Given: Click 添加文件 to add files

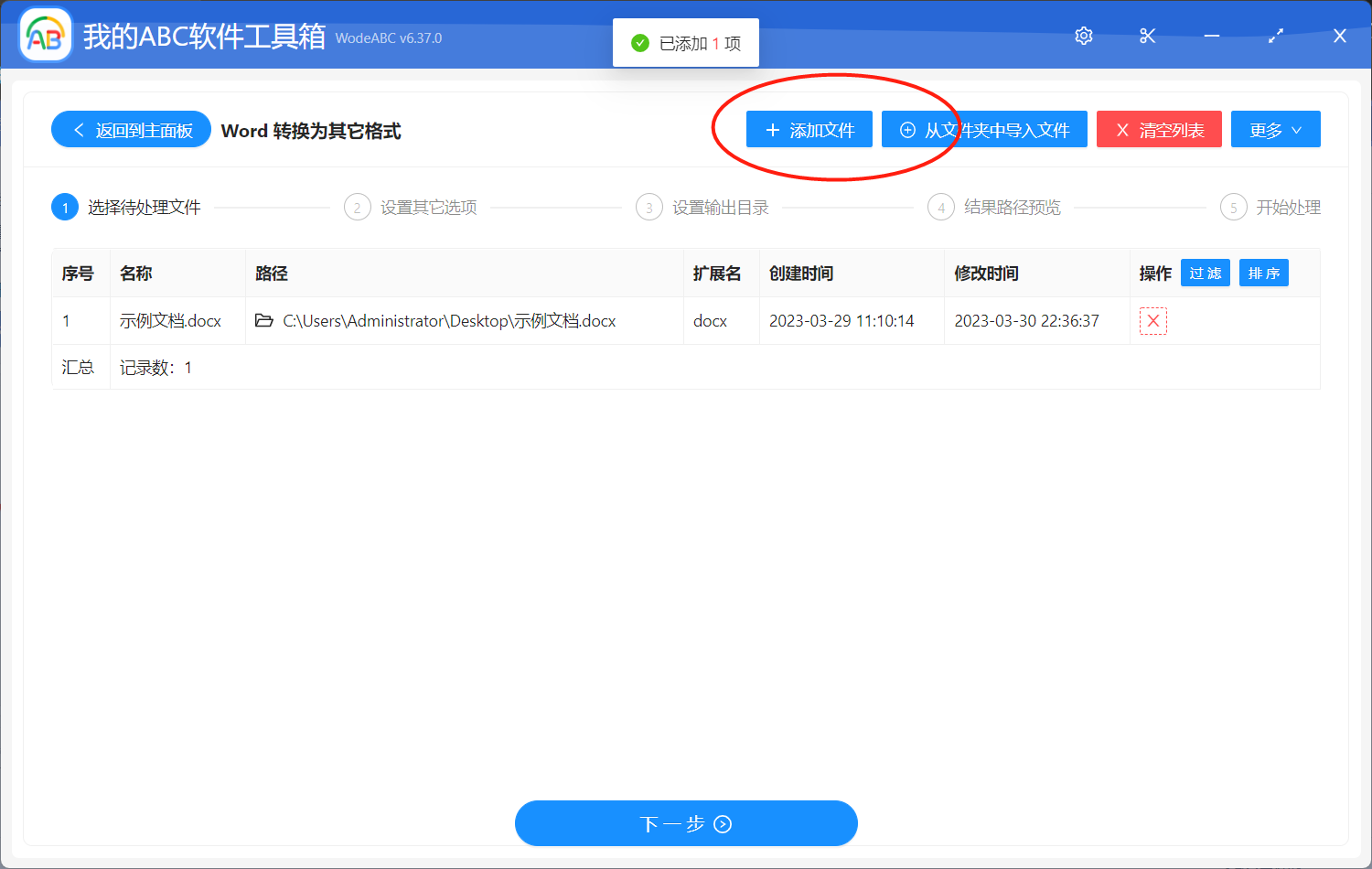Looking at the screenshot, I should click(809, 129).
